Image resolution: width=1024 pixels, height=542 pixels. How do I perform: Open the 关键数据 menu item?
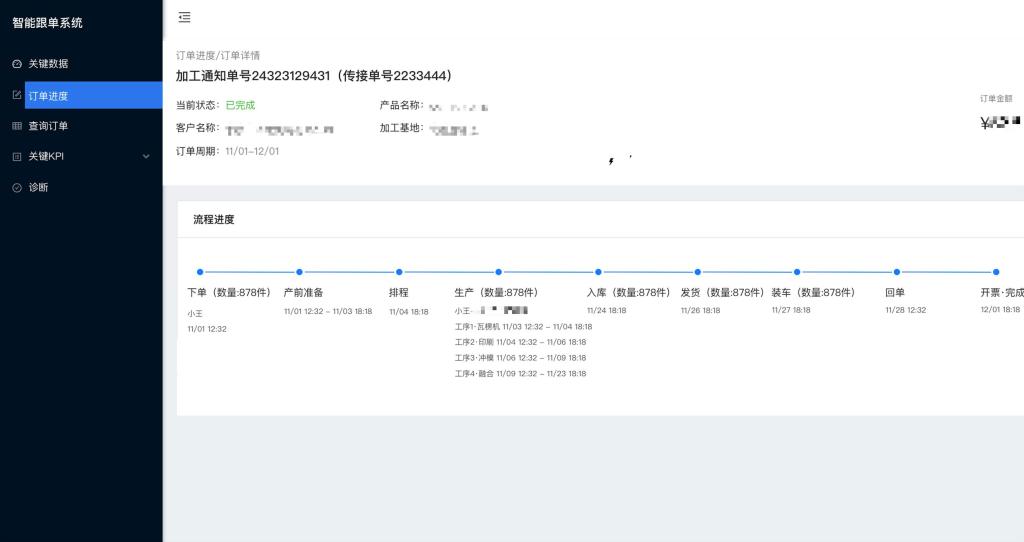(x=48, y=64)
